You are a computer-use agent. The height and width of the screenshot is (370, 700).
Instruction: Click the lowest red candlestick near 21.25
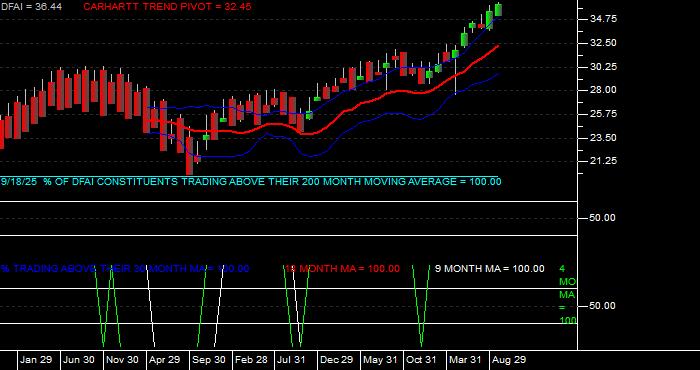tap(190, 155)
